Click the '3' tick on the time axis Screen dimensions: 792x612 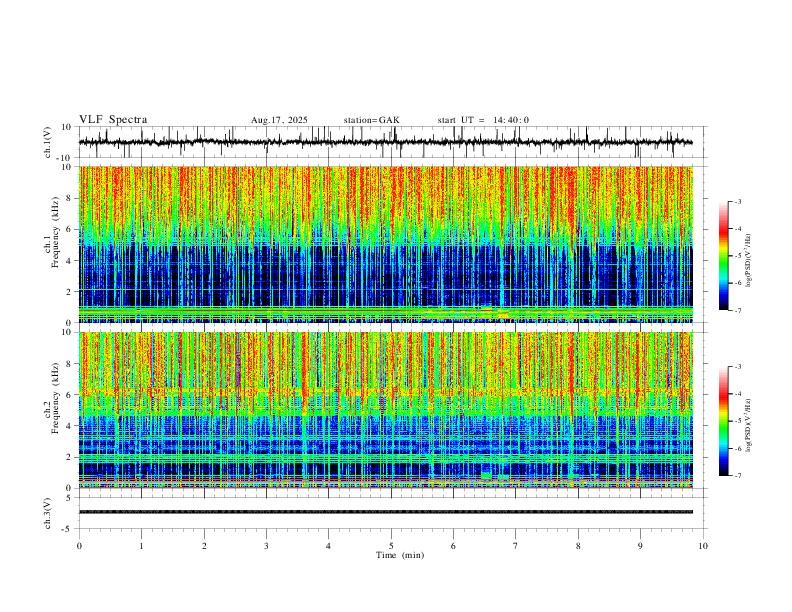click(x=266, y=546)
